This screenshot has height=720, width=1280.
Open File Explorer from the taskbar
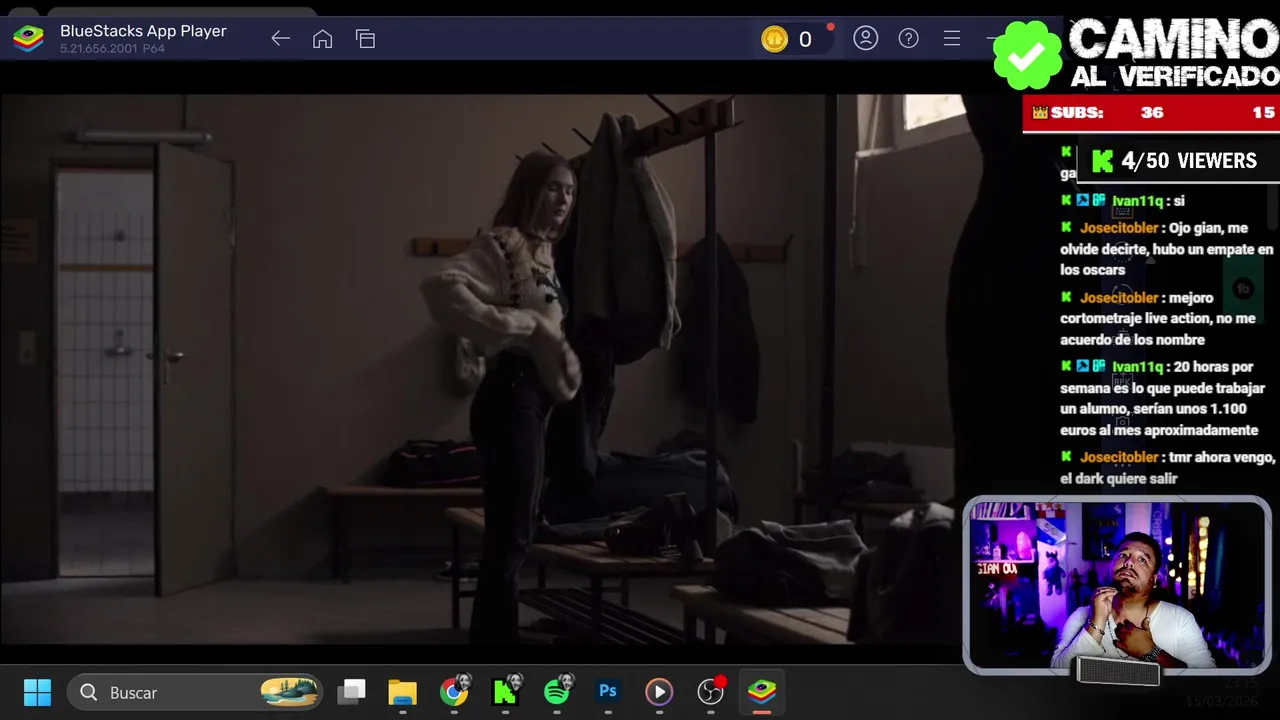(402, 692)
